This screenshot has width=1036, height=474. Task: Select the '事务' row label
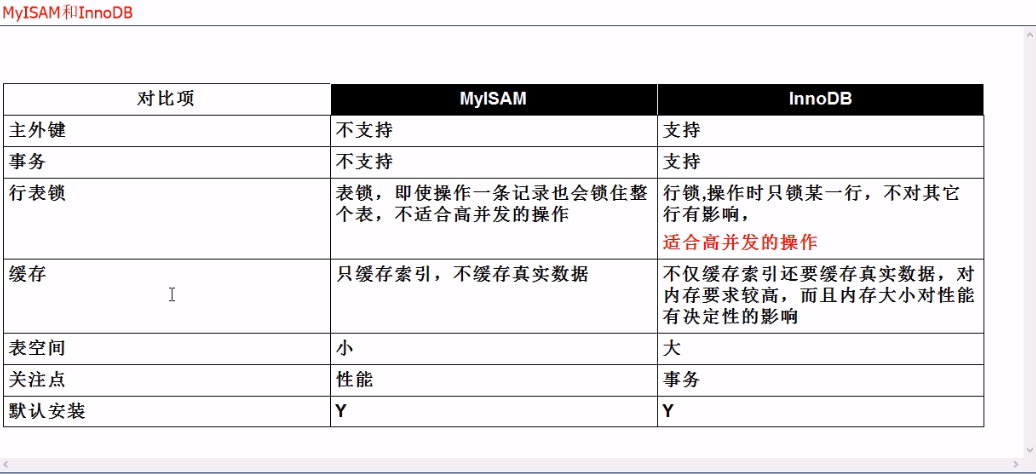tap(27, 161)
